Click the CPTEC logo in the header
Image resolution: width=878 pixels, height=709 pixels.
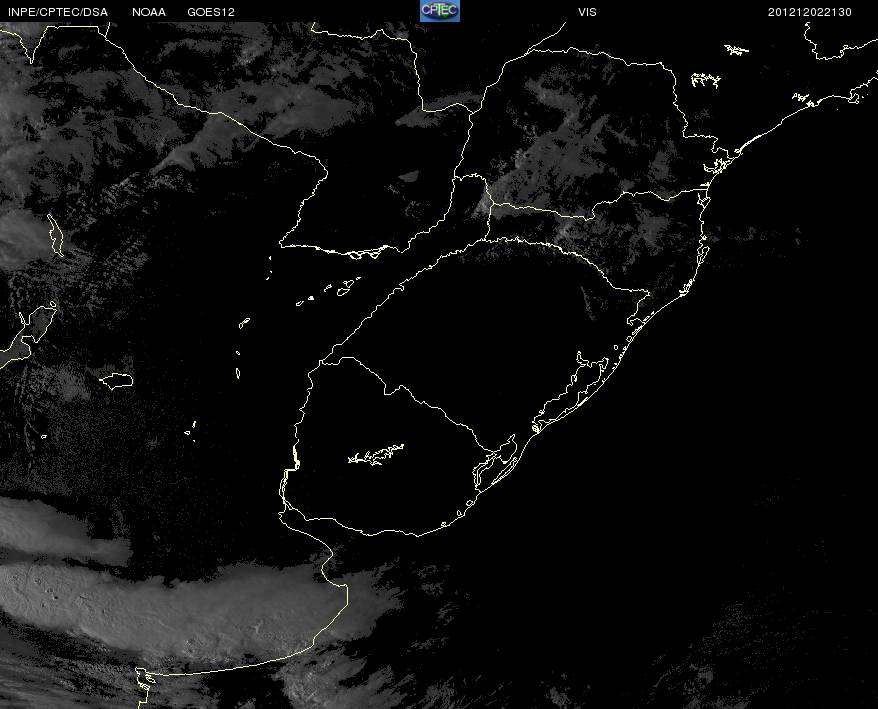coord(440,11)
